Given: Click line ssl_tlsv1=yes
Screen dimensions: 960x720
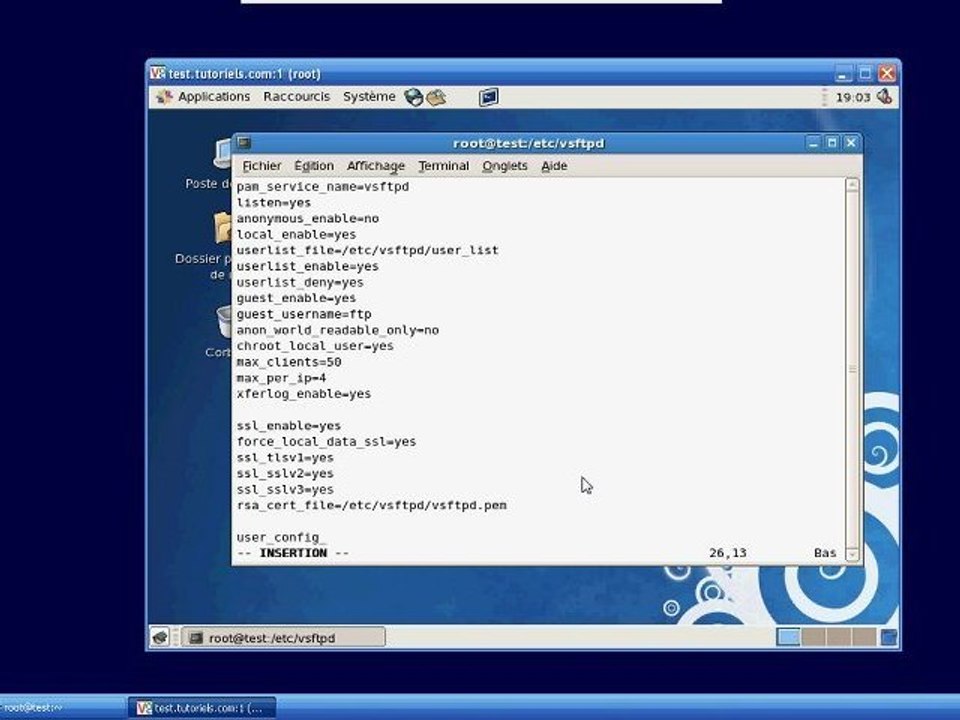Looking at the screenshot, I should click(x=285, y=457).
